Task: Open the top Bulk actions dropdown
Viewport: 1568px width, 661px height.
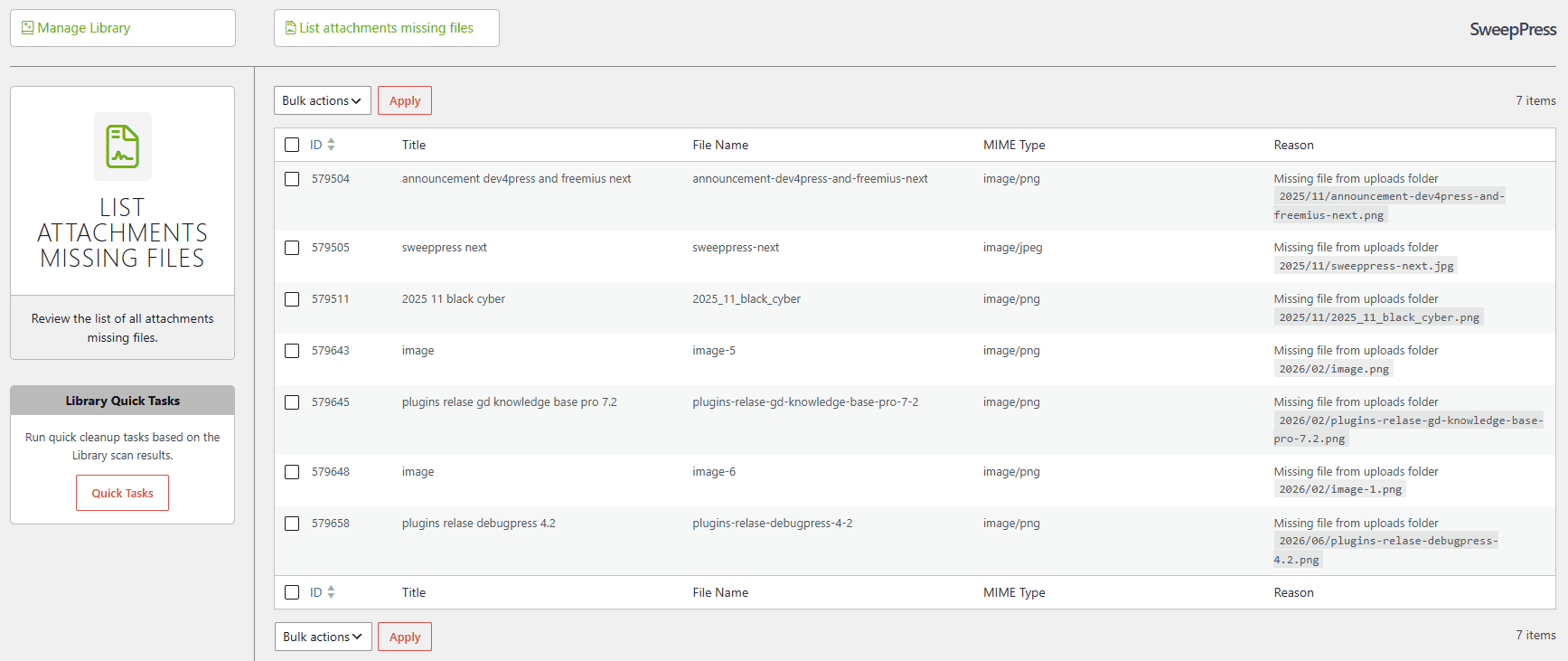Action: tap(323, 100)
